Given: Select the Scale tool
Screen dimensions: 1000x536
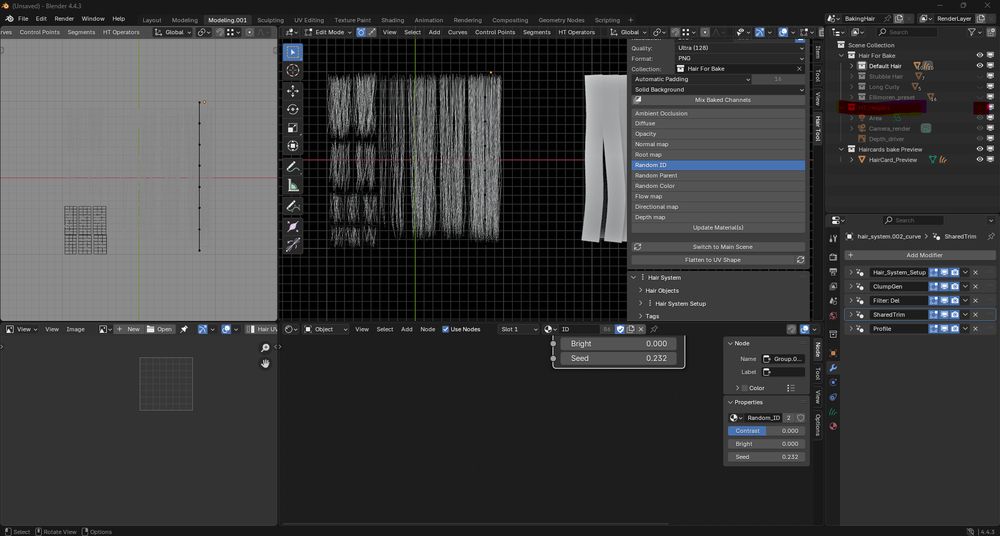Looking at the screenshot, I should point(293,128).
